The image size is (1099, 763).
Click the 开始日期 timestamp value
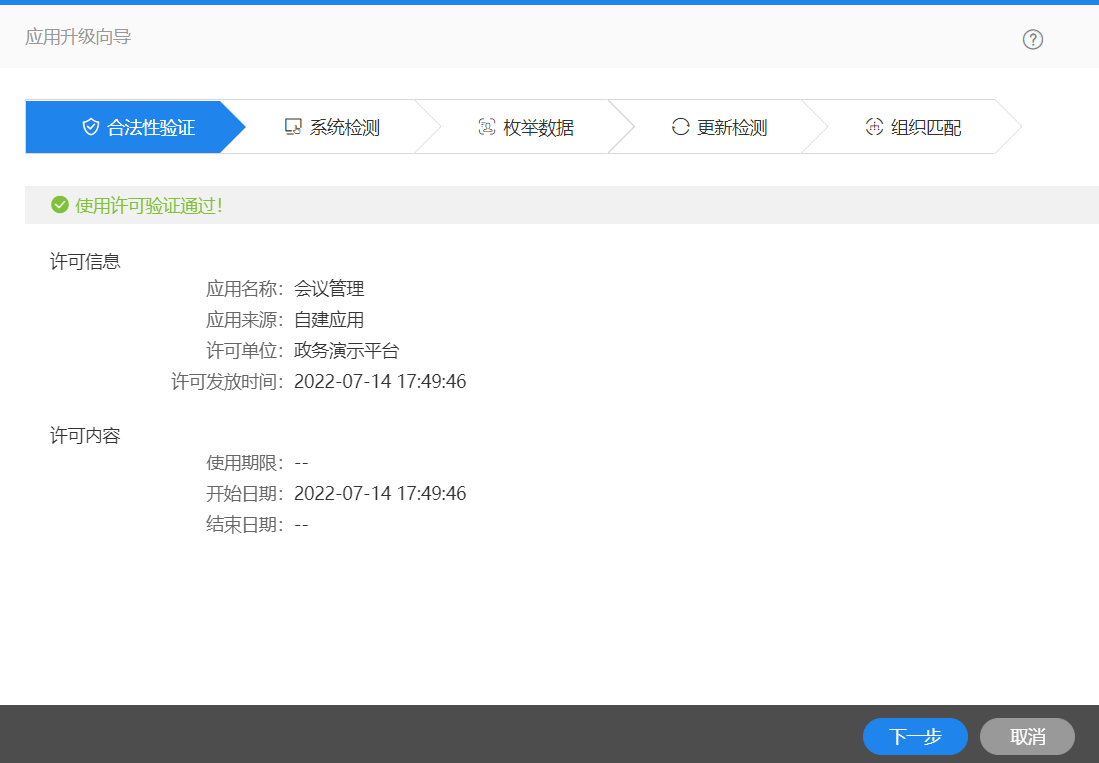380,494
